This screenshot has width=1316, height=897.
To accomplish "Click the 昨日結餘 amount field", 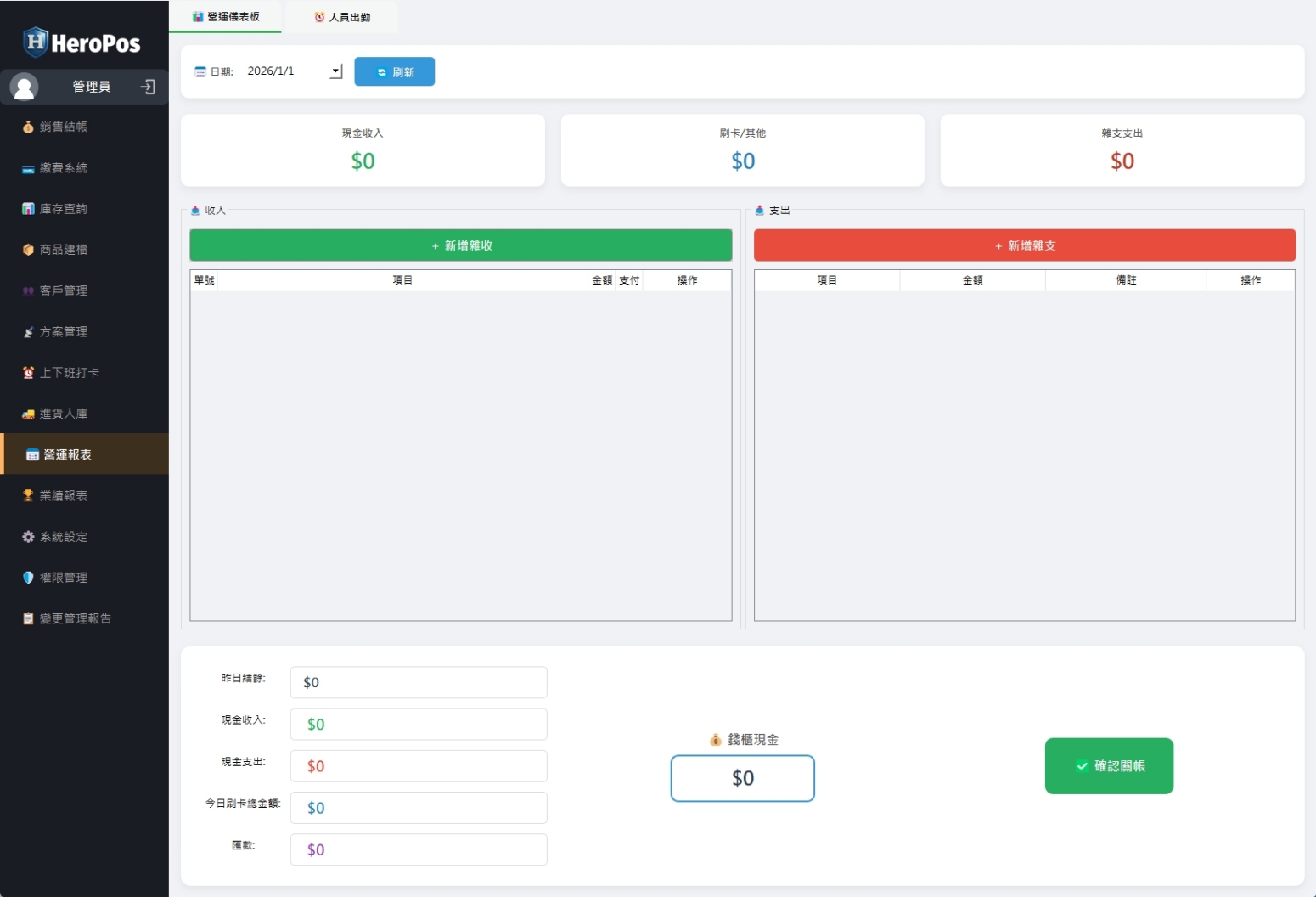I will tap(418, 682).
